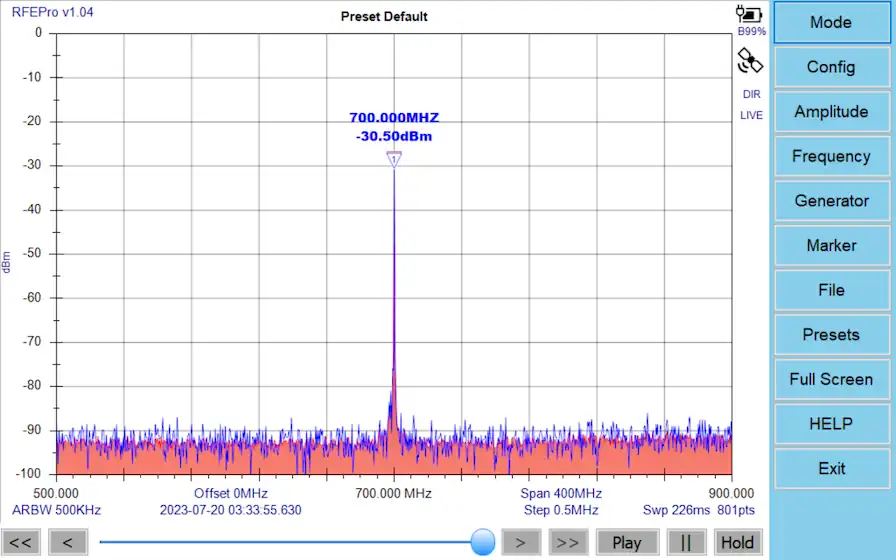The width and height of the screenshot is (896, 560).
Task: Open the Presets menu
Action: click(x=831, y=335)
